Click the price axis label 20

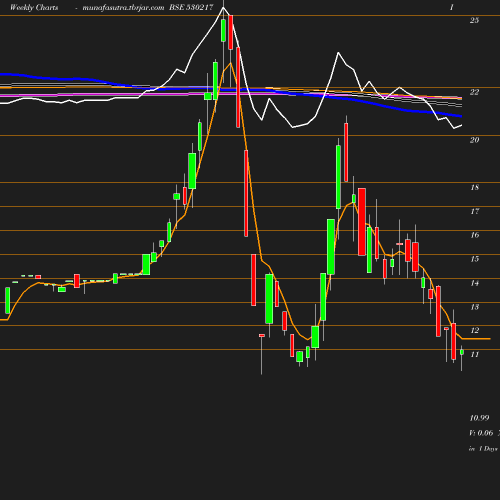click(474, 140)
